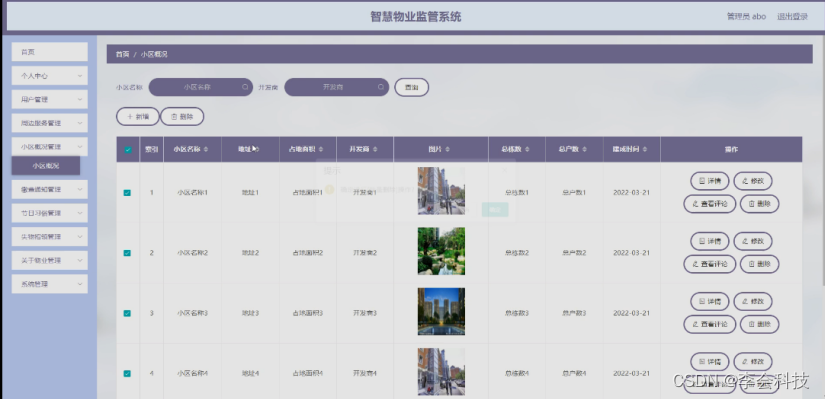This screenshot has width=825, height=399.
Task: Click the batch 删除 button beside 新增
Action: tap(182, 117)
